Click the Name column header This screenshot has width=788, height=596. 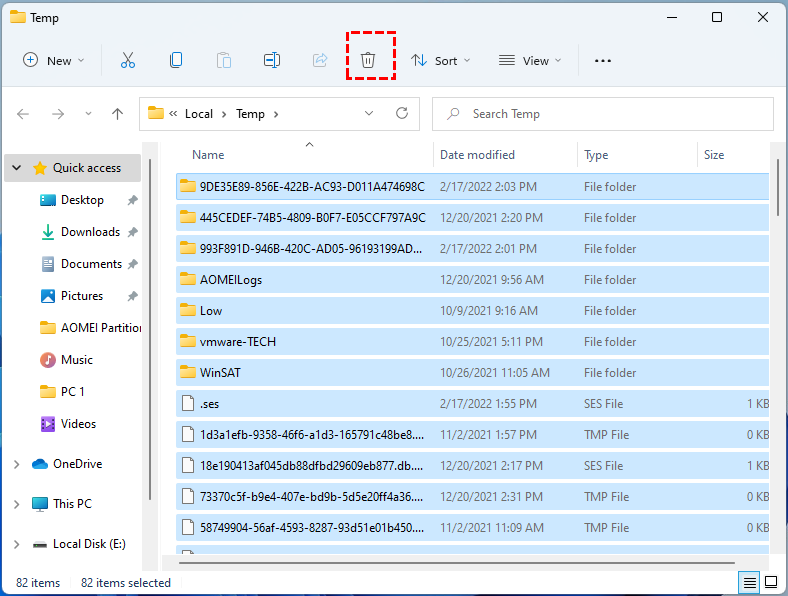click(208, 155)
